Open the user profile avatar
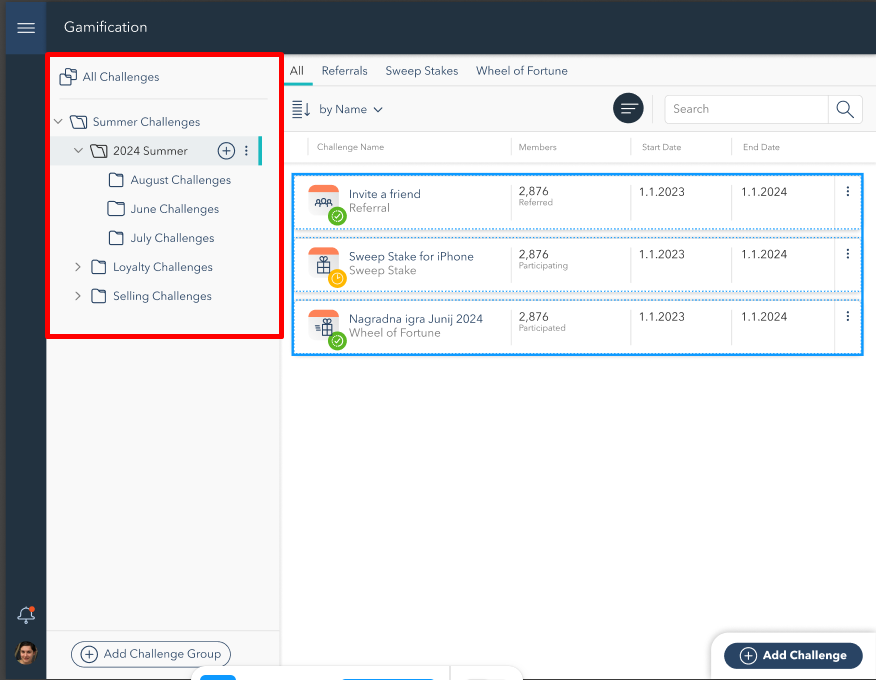Viewport: 876px width, 680px height. [x=26, y=653]
